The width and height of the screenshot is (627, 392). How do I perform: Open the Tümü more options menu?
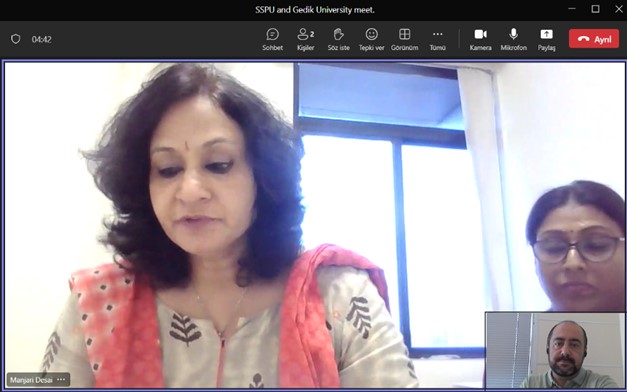(x=437, y=39)
